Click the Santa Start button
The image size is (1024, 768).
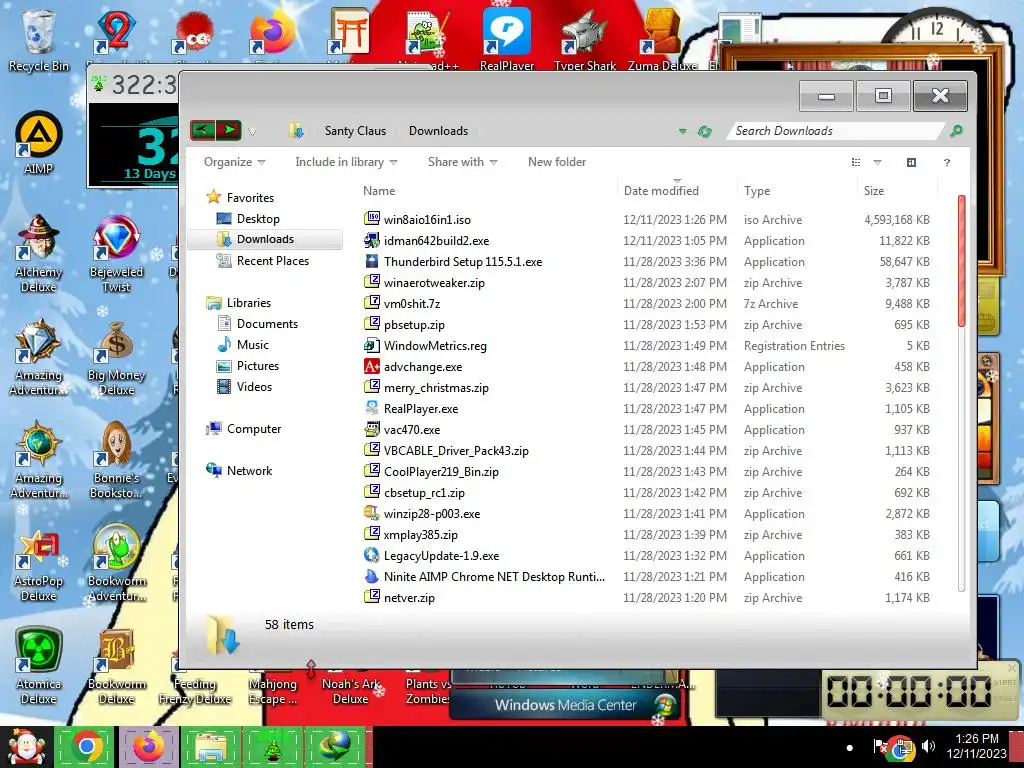tap(25, 747)
